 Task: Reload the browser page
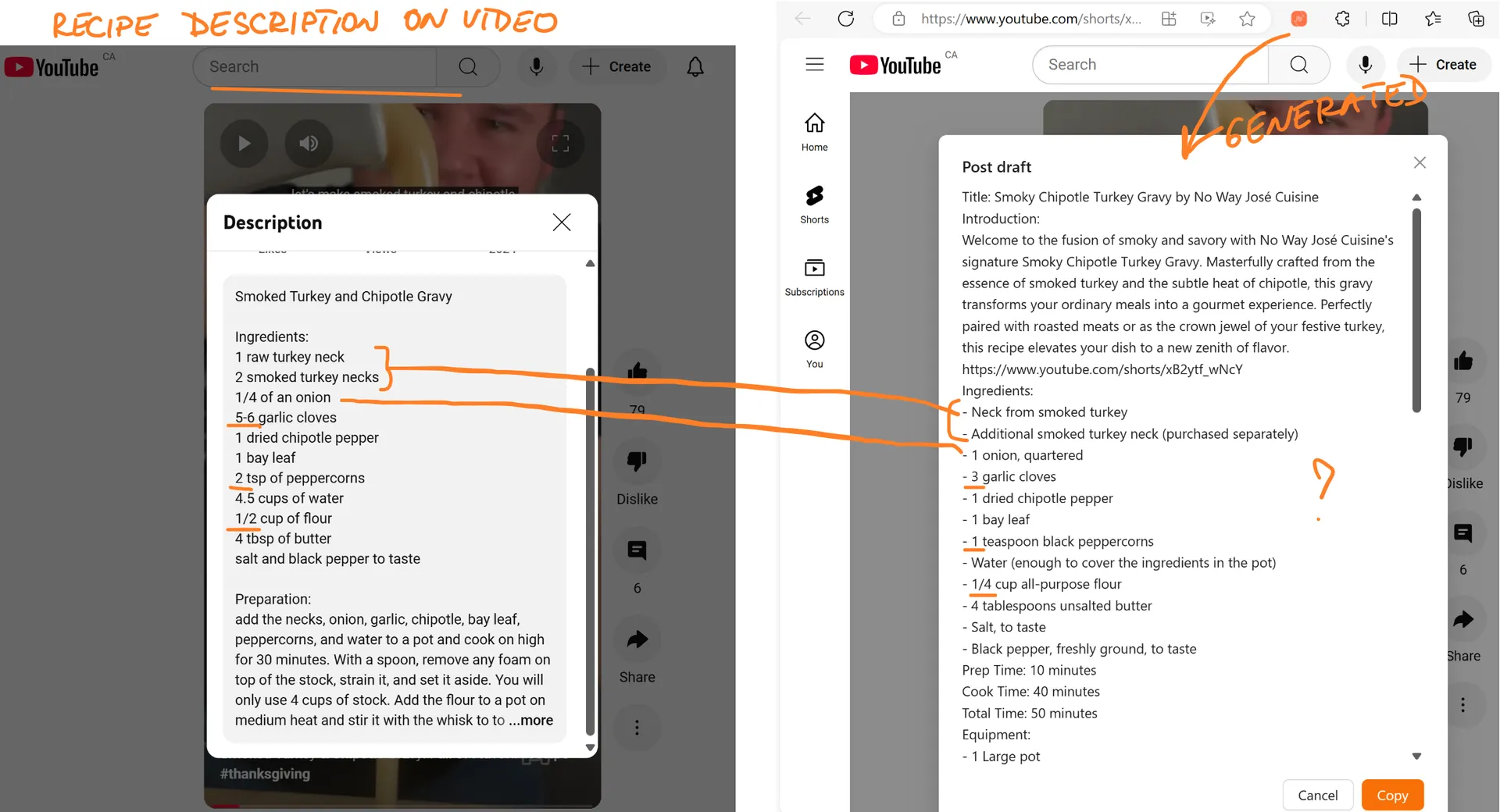846,19
